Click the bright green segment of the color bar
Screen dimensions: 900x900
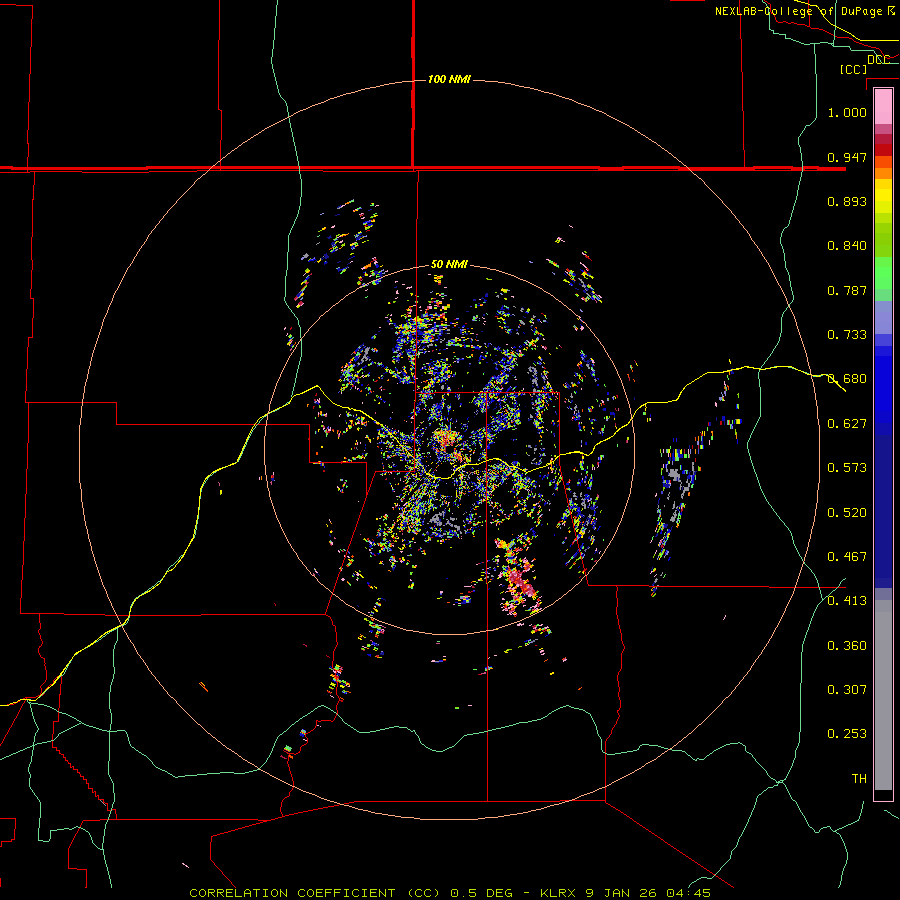coord(883,273)
